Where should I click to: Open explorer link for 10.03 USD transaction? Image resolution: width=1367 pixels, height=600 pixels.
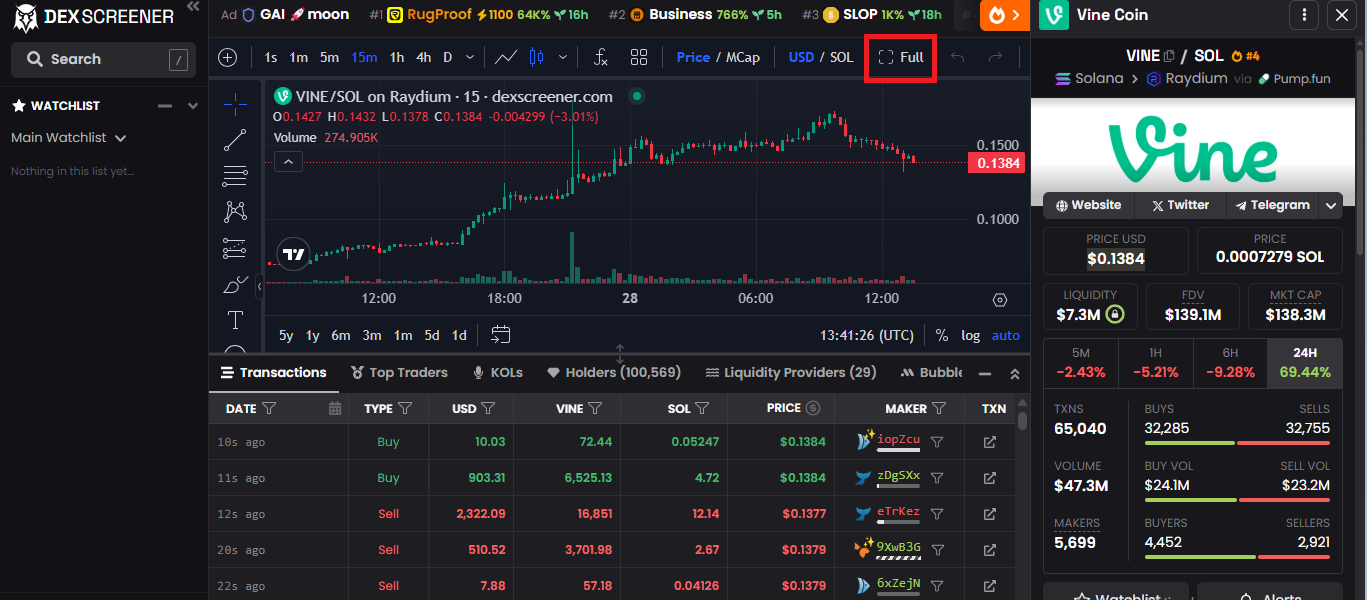click(x=990, y=442)
